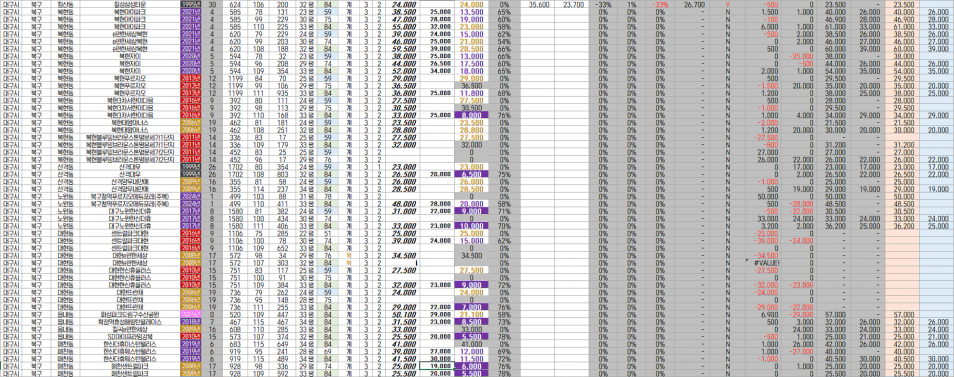Click the purple 13.500 value
This screenshot has height=377, width=954.
point(472,12)
